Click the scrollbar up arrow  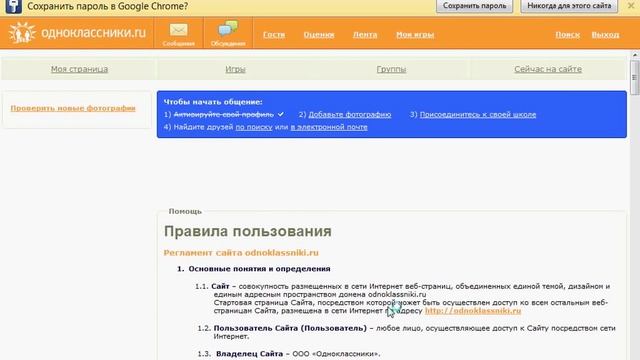click(635, 54)
